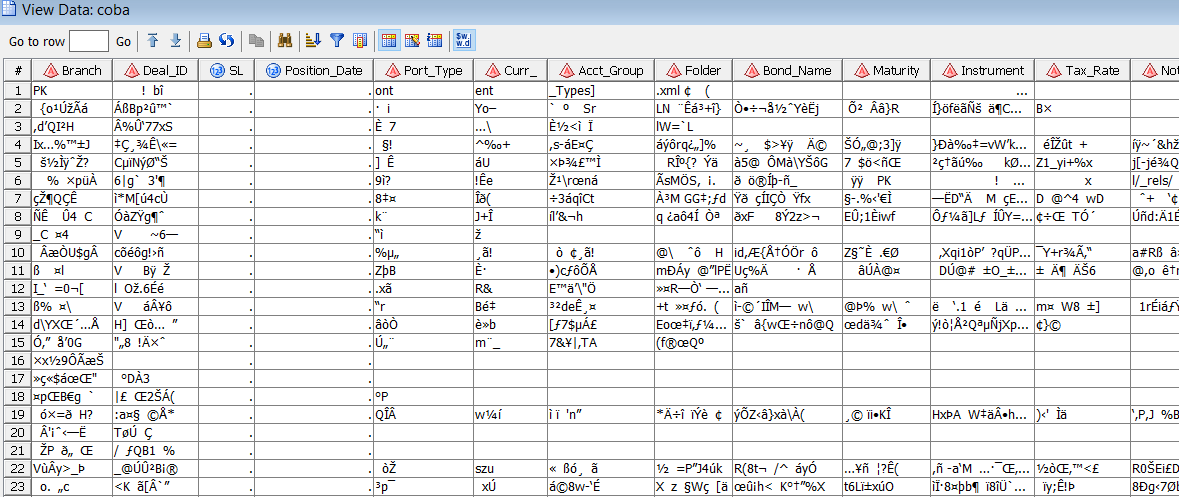Viewport: 1179px width, 497px height.
Task: Focus the Go to row input box
Action: pos(89,41)
